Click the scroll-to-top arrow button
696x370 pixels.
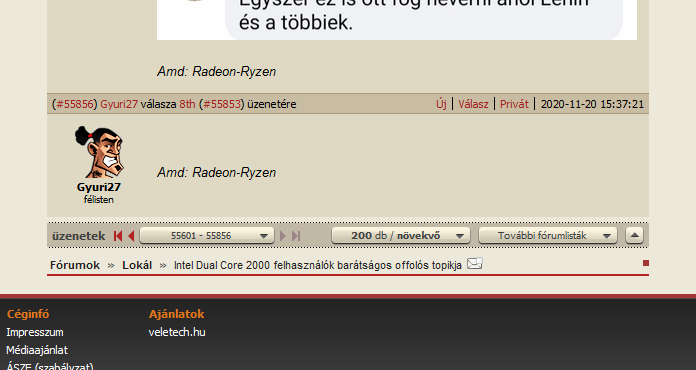[634, 235]
